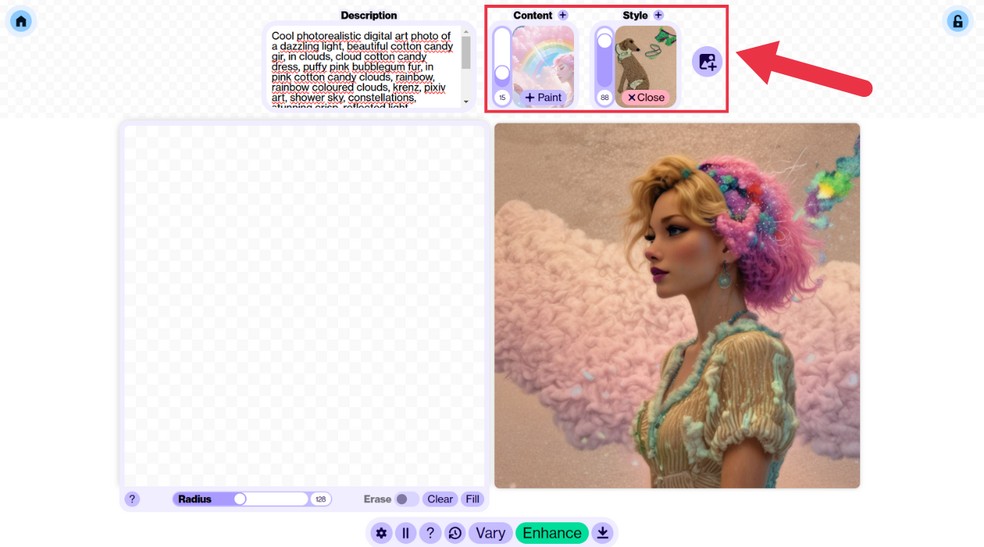Image resolution: width=984 pixels, height=547 pixels.
Task: Click the Description heading
Action: (x=368, y=15)
